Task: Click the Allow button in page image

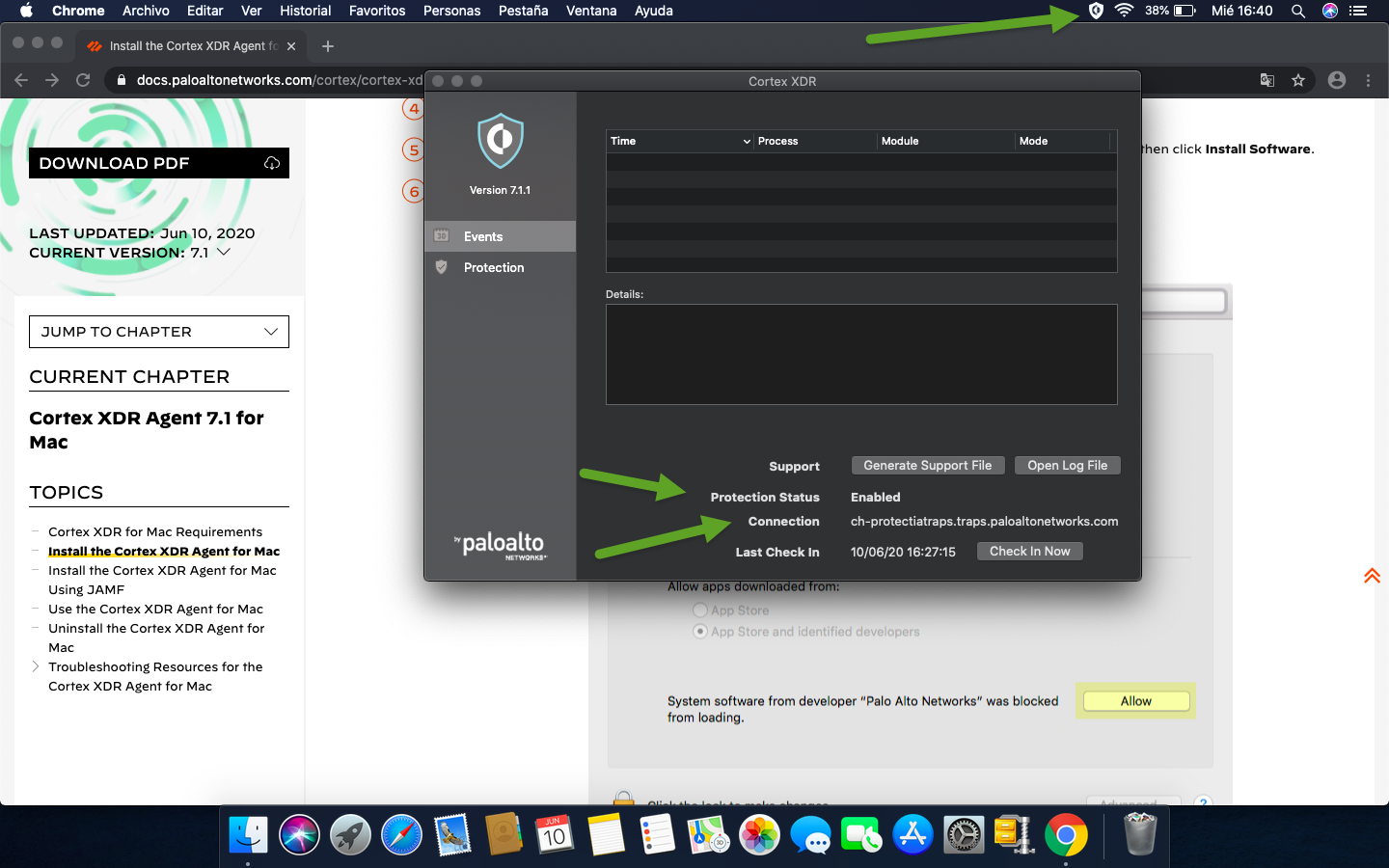Action: [x=1135, y=701]
